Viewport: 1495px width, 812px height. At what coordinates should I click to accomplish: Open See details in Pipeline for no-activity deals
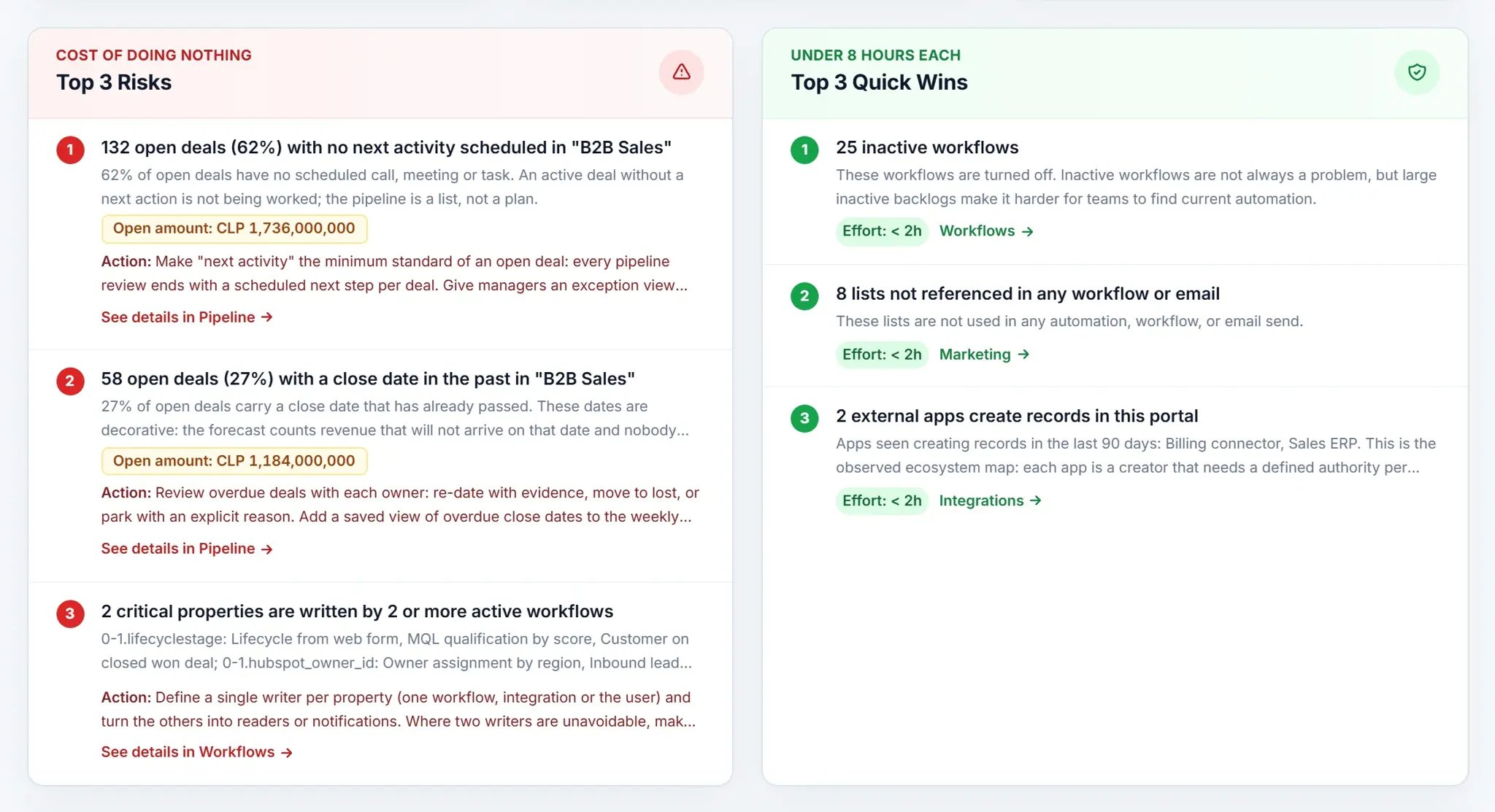click(x=187, y=317)
